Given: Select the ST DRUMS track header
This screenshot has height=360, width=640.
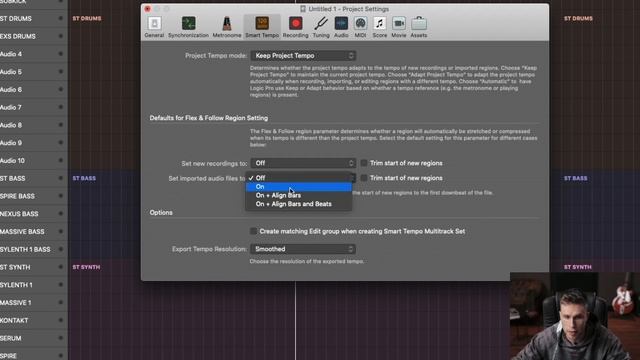Looking at the screenshot, I should point(33,18).
